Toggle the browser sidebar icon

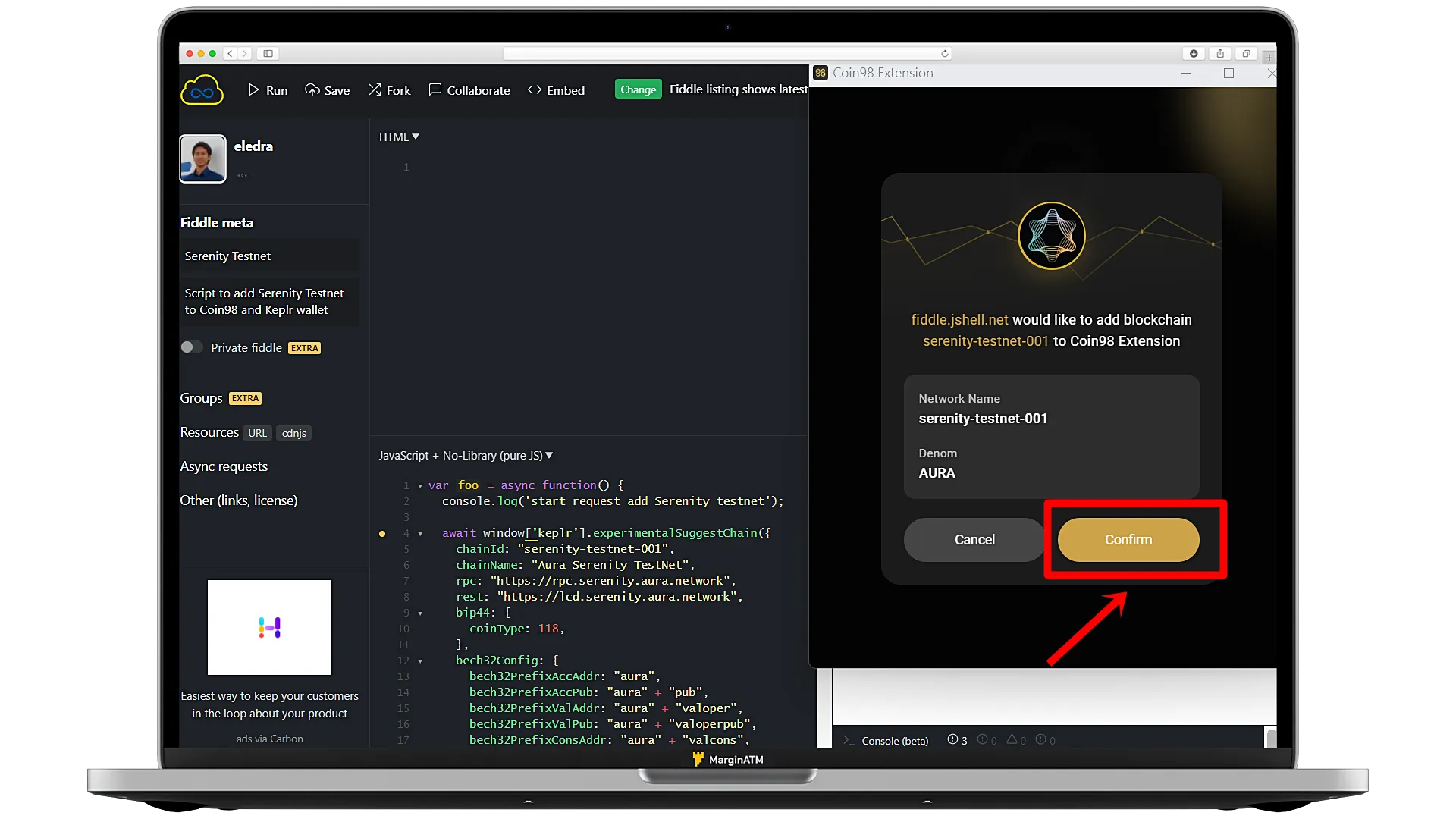(x=268, y=54)
